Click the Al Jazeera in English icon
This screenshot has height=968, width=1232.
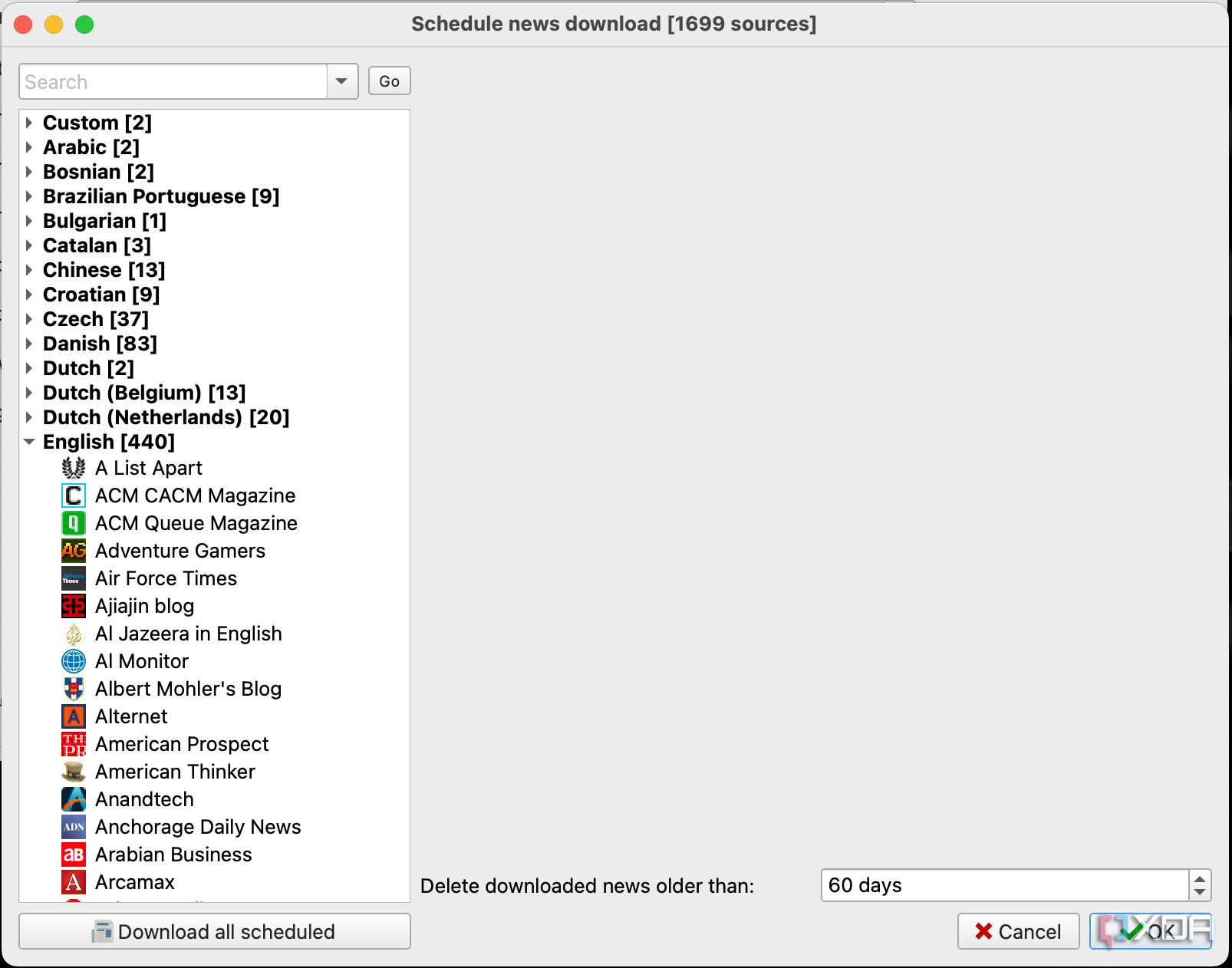click(74, 634)
